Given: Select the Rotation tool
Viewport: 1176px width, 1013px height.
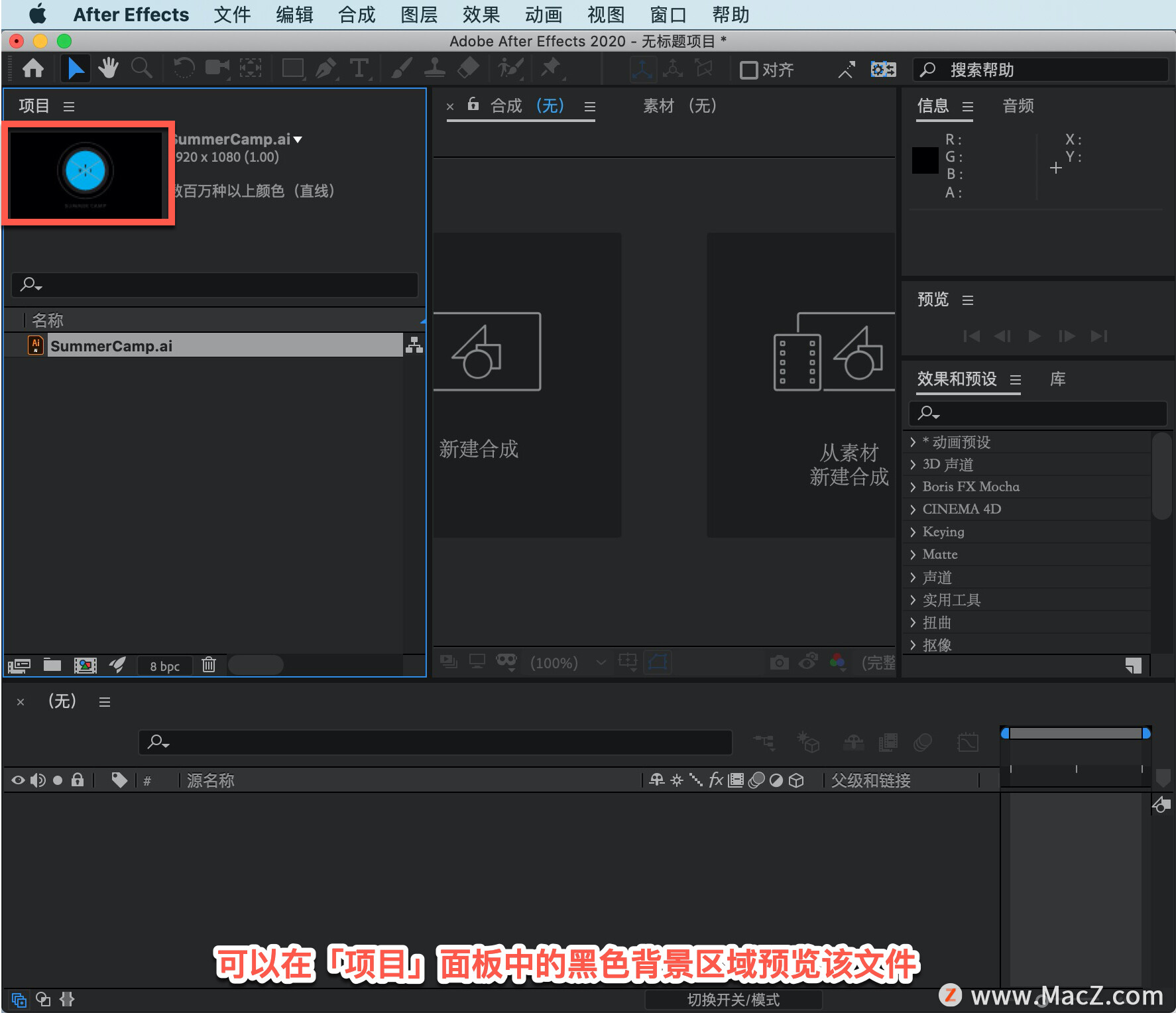Looking at the screenshot, I should pyautogui.click(x=184, y=68).
